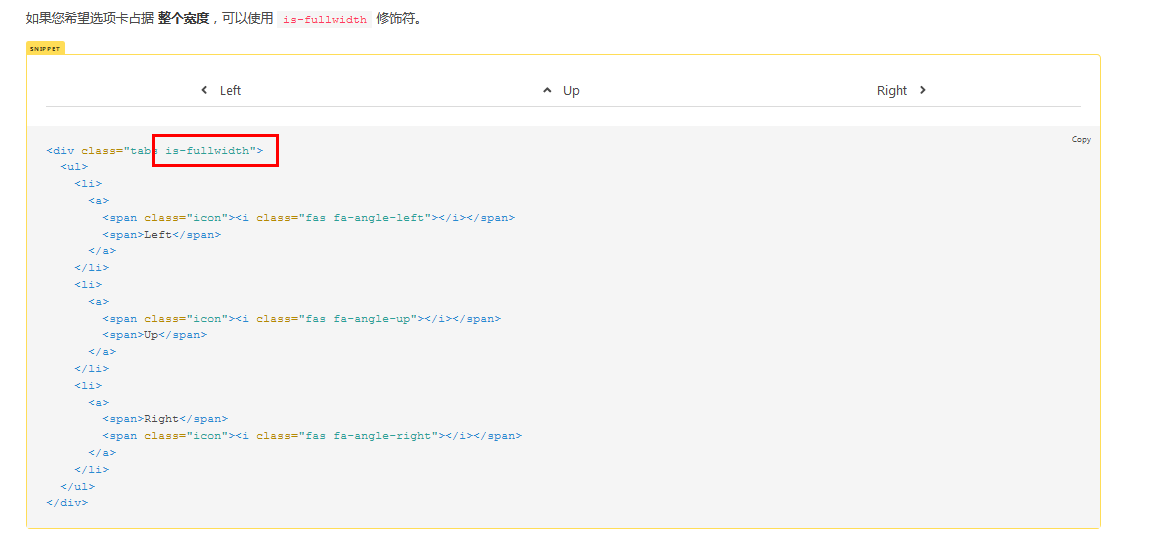
Task: Click the closing </ul> code line
Action: (x=78, y=486)
